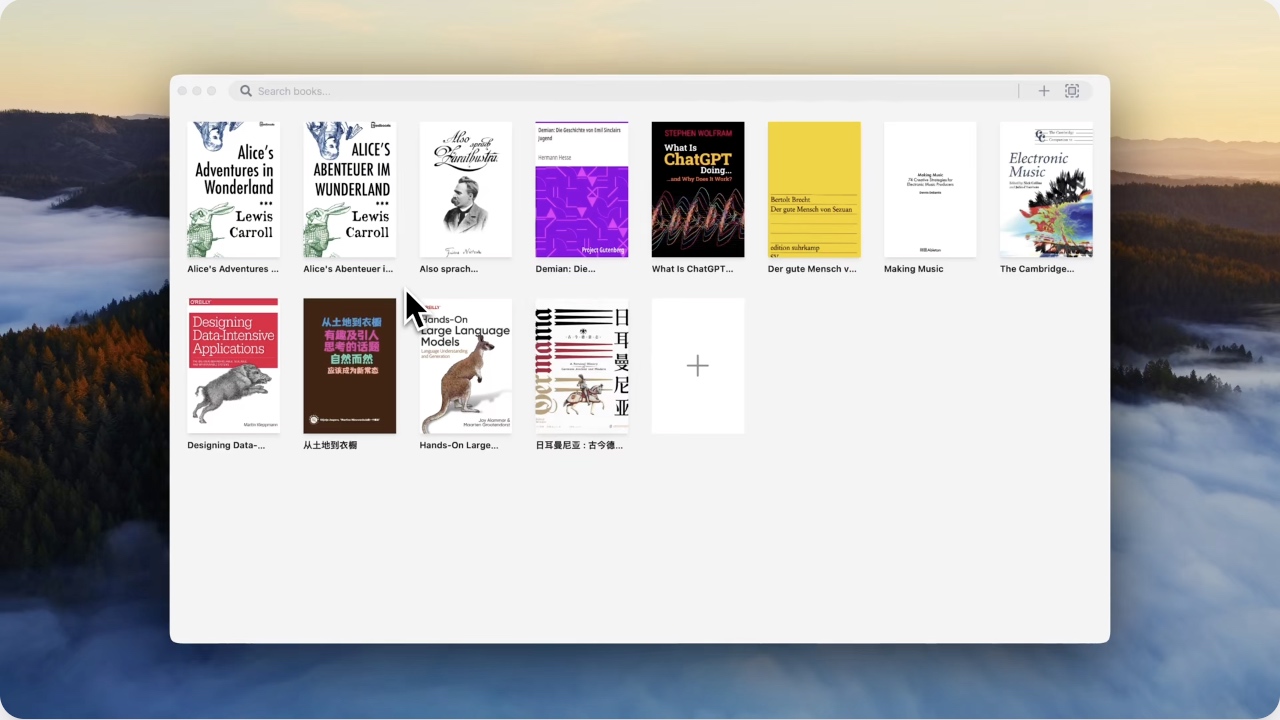Select the brown 从土地到衣橱 book cover
The image size is (1280, 720).
click(350, 366)
